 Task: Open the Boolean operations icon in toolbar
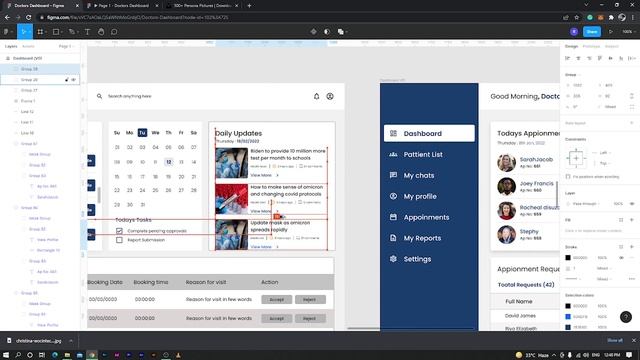(x=340, y=31)
